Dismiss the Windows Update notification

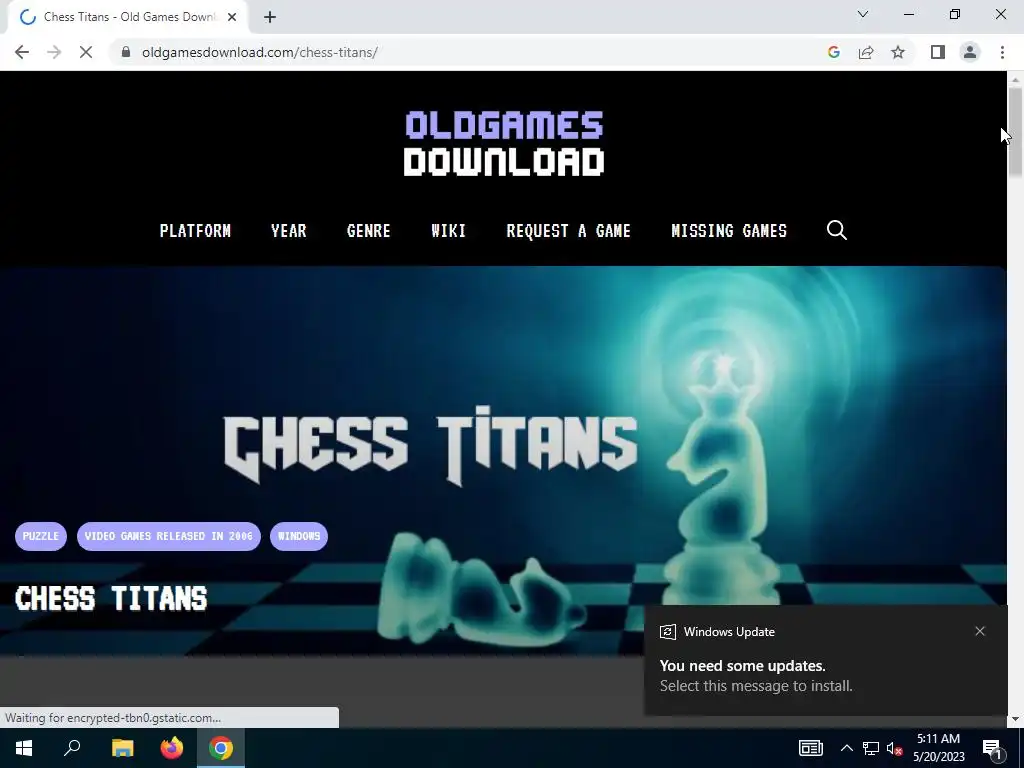pyautogui.click(x=980, y=631)
